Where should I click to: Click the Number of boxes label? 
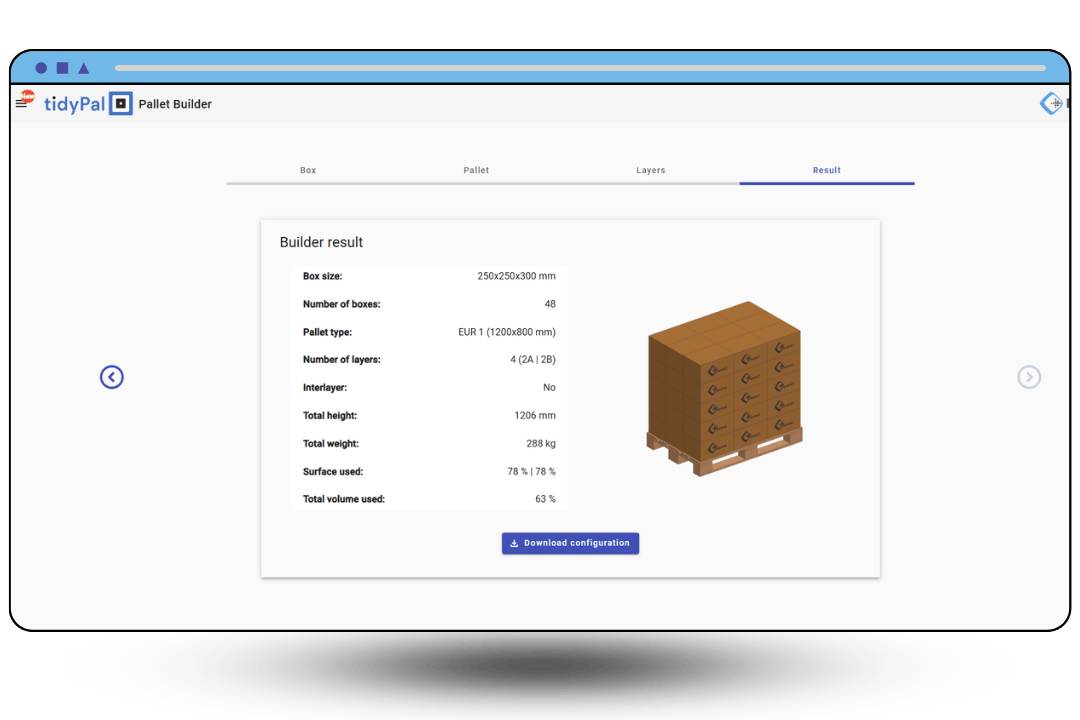342,304
